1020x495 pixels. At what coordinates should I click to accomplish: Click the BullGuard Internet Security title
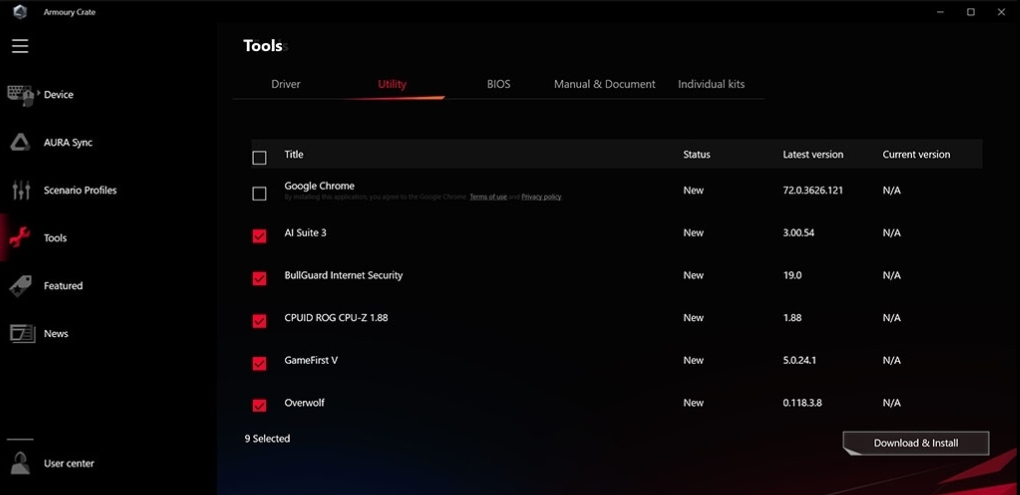click(343, 275)
